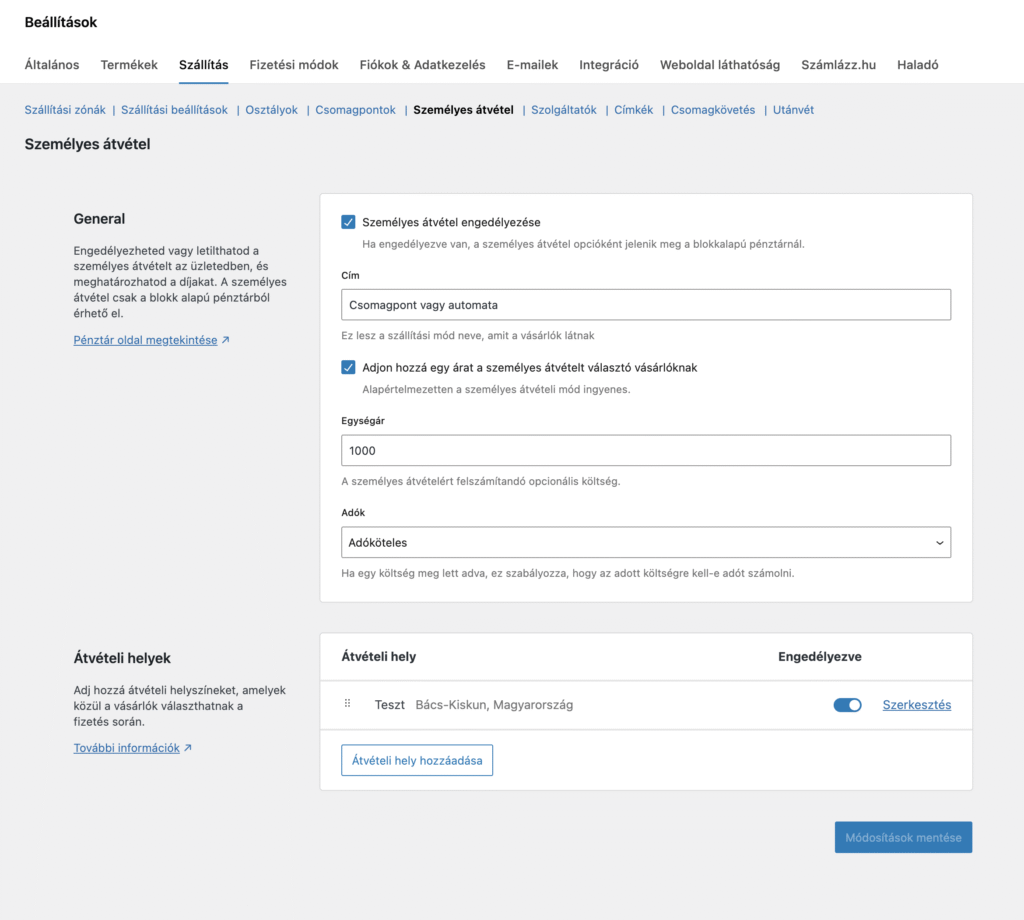Click the Módosítások mentése button
Screen dimensions: 1024x920
coord(903,837)
